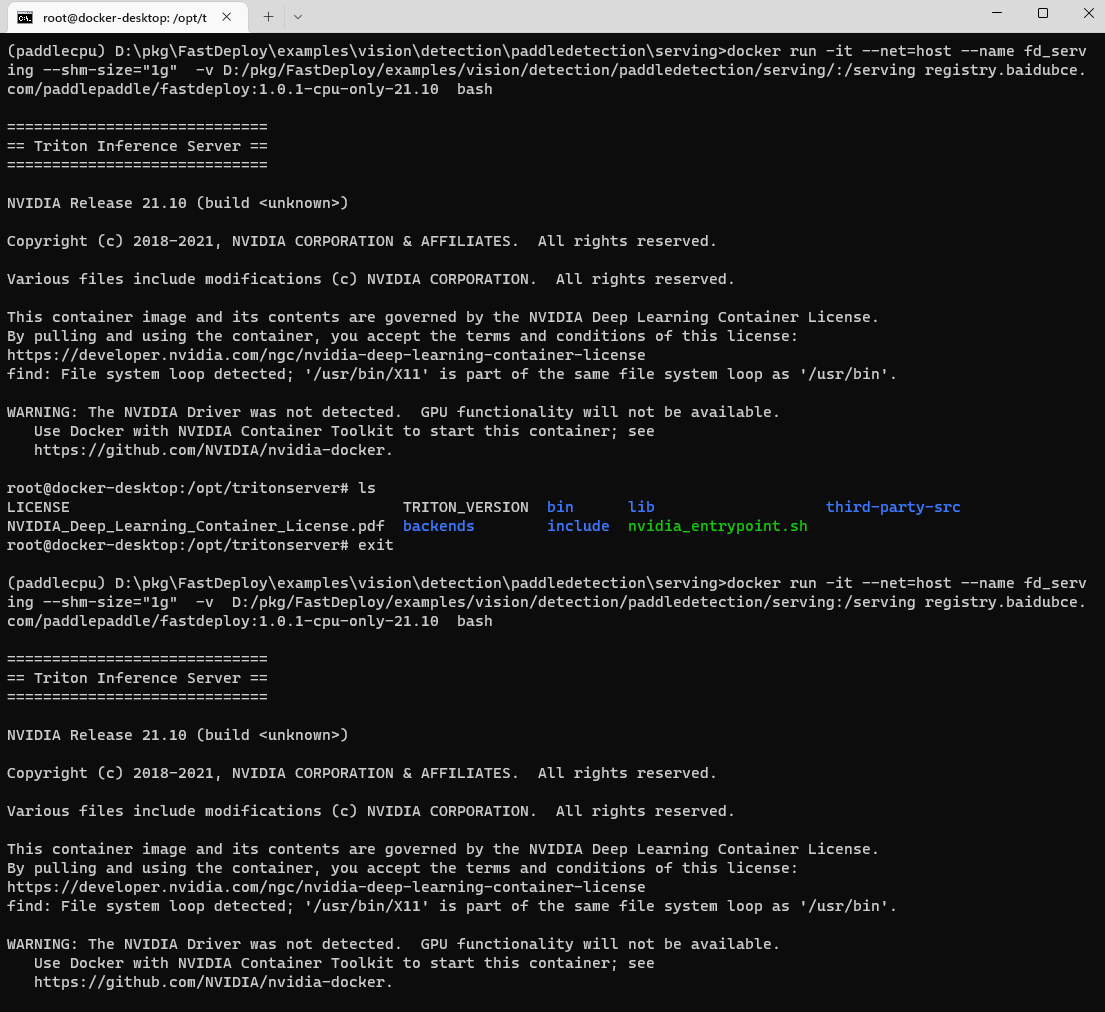
Task: Click the first github.com/NVIDIA/nvidia-docker URL
Action: tap(214, 450)
